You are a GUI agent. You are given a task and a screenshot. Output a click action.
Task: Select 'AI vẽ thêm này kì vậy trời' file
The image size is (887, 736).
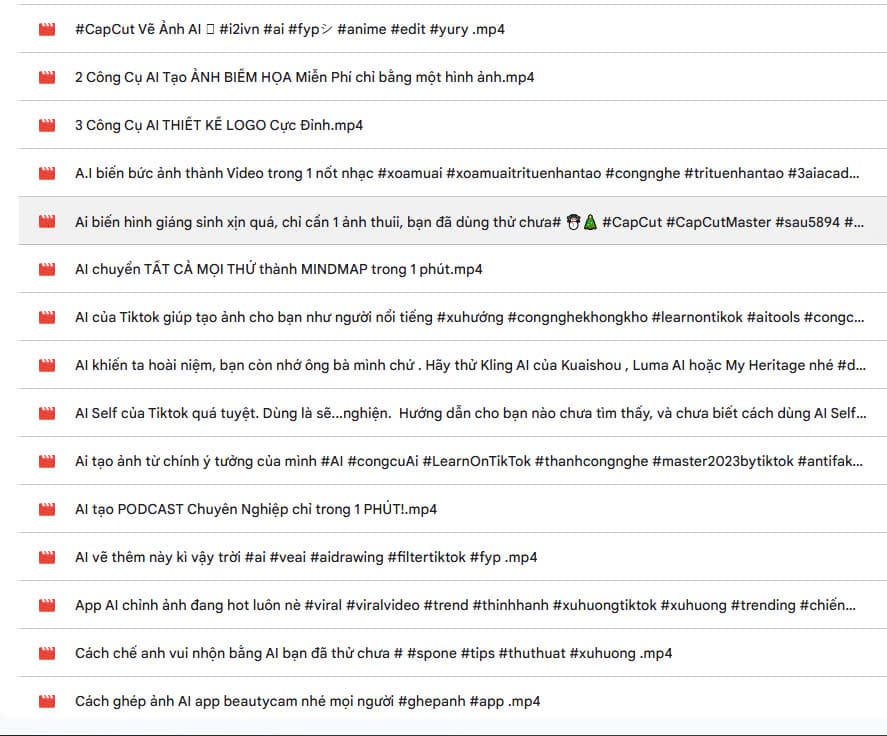[x=306, y=557]
